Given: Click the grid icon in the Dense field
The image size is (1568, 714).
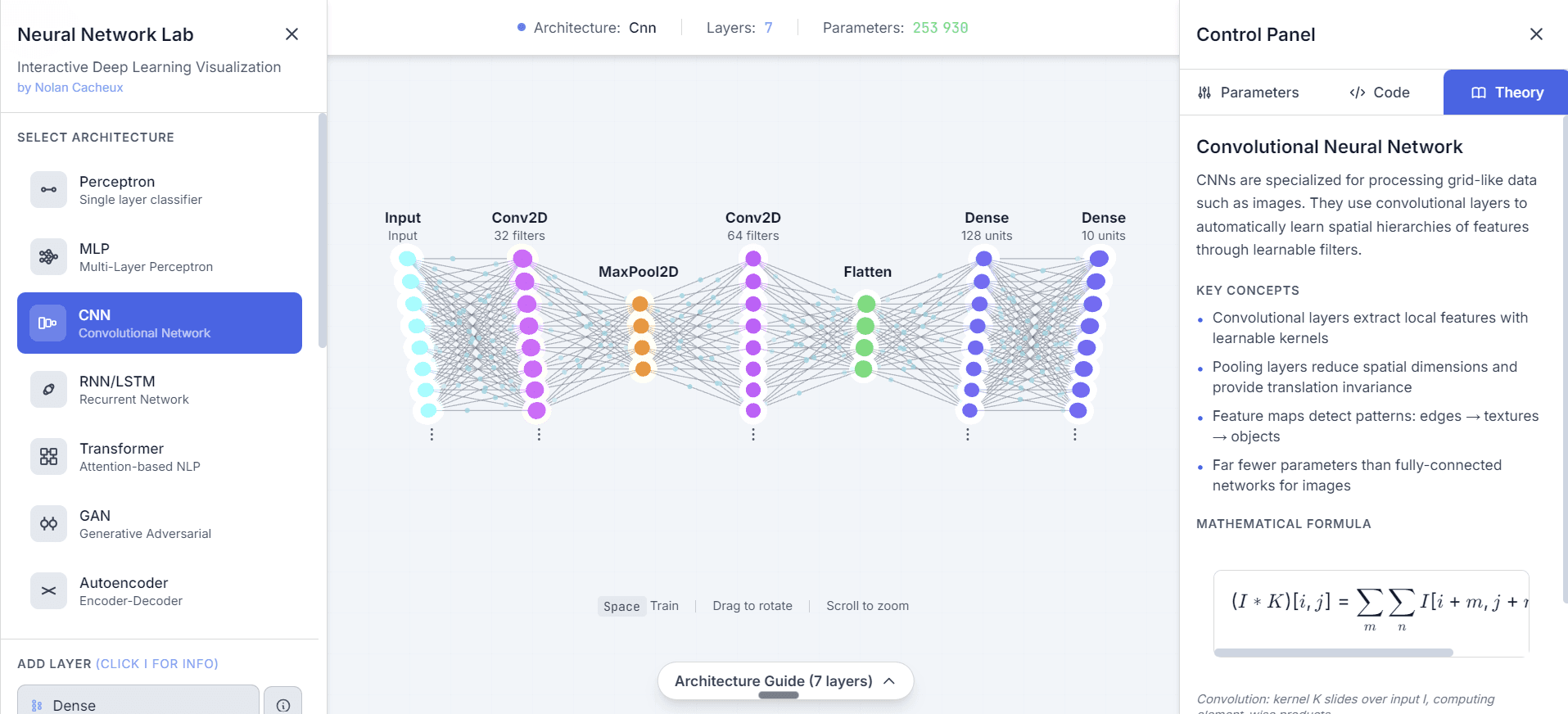Looking at the screenshot, I should click(x=34, y=704).
